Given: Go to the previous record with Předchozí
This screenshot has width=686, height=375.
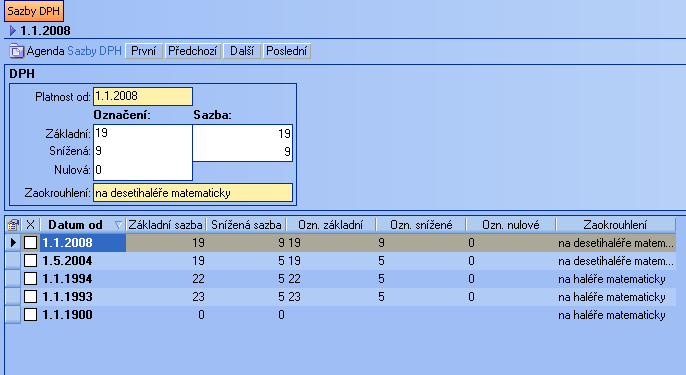Looking at the screenshot, I should pyautogui.click(x=192, y=51).
